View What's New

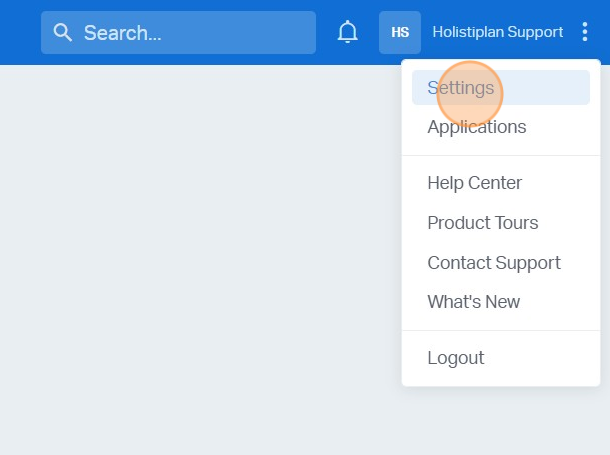click(x=473, y=302)
